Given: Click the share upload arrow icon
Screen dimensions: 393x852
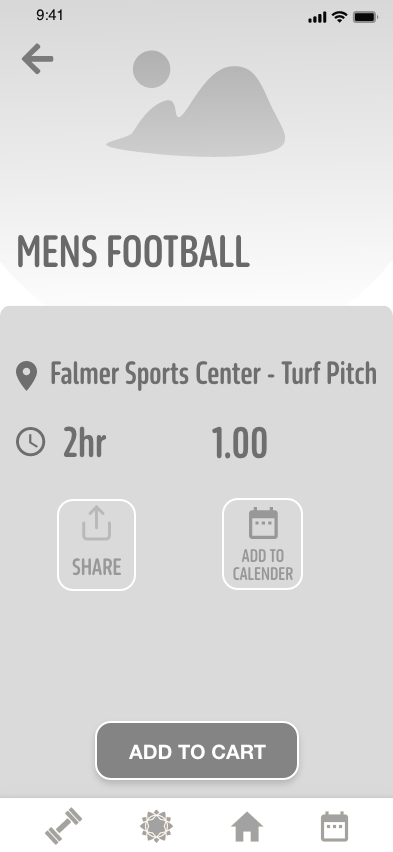Looking at the screenshot, I should tap(96, 523).
